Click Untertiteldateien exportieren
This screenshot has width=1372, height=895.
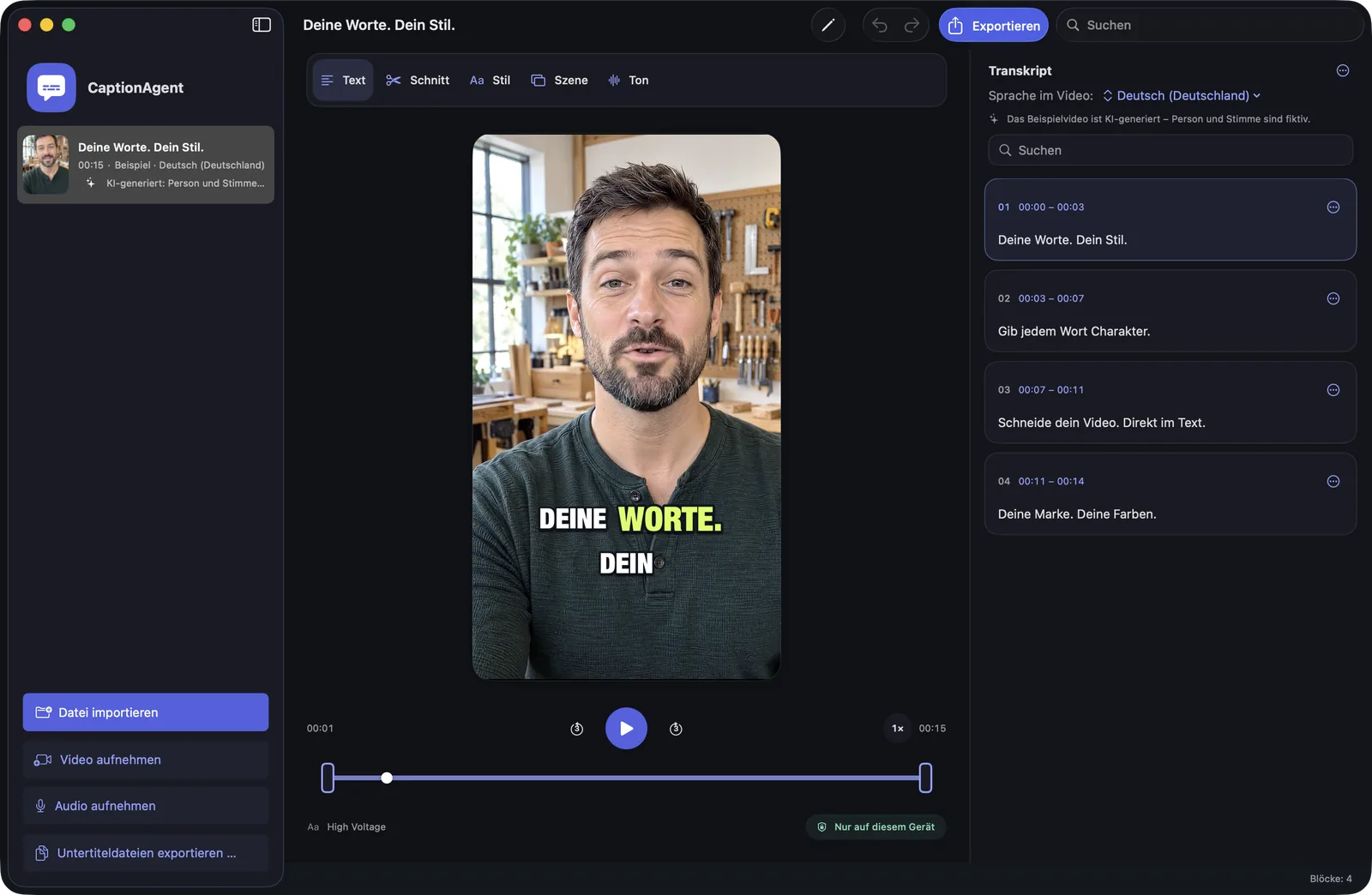coord(146,853)
